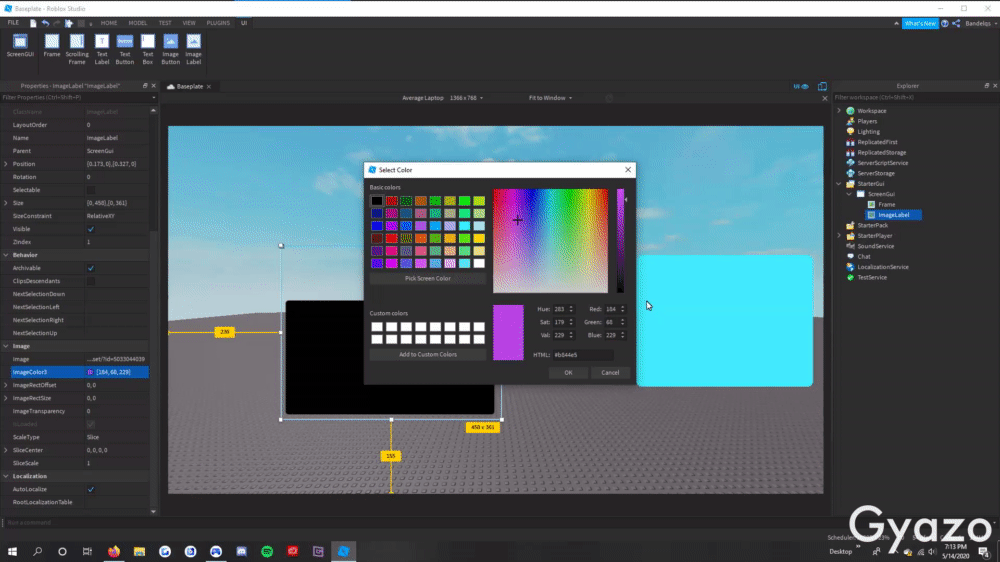1000x562 pixels.
Task: Switch to the PLUGINS ribbon tab
Action: tap(218, 23)
